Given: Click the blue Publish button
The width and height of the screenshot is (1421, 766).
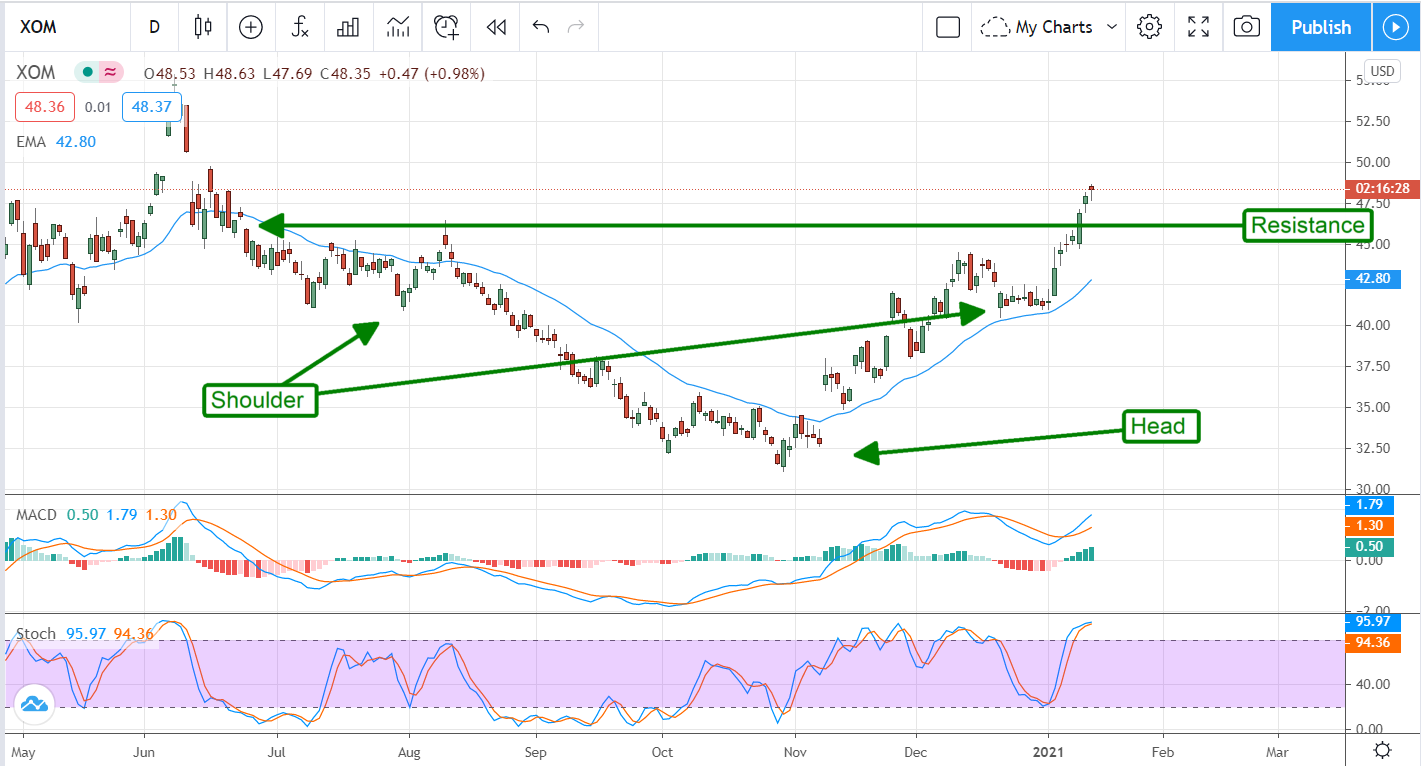Looking at the screenshot, I should (1320, 27).
